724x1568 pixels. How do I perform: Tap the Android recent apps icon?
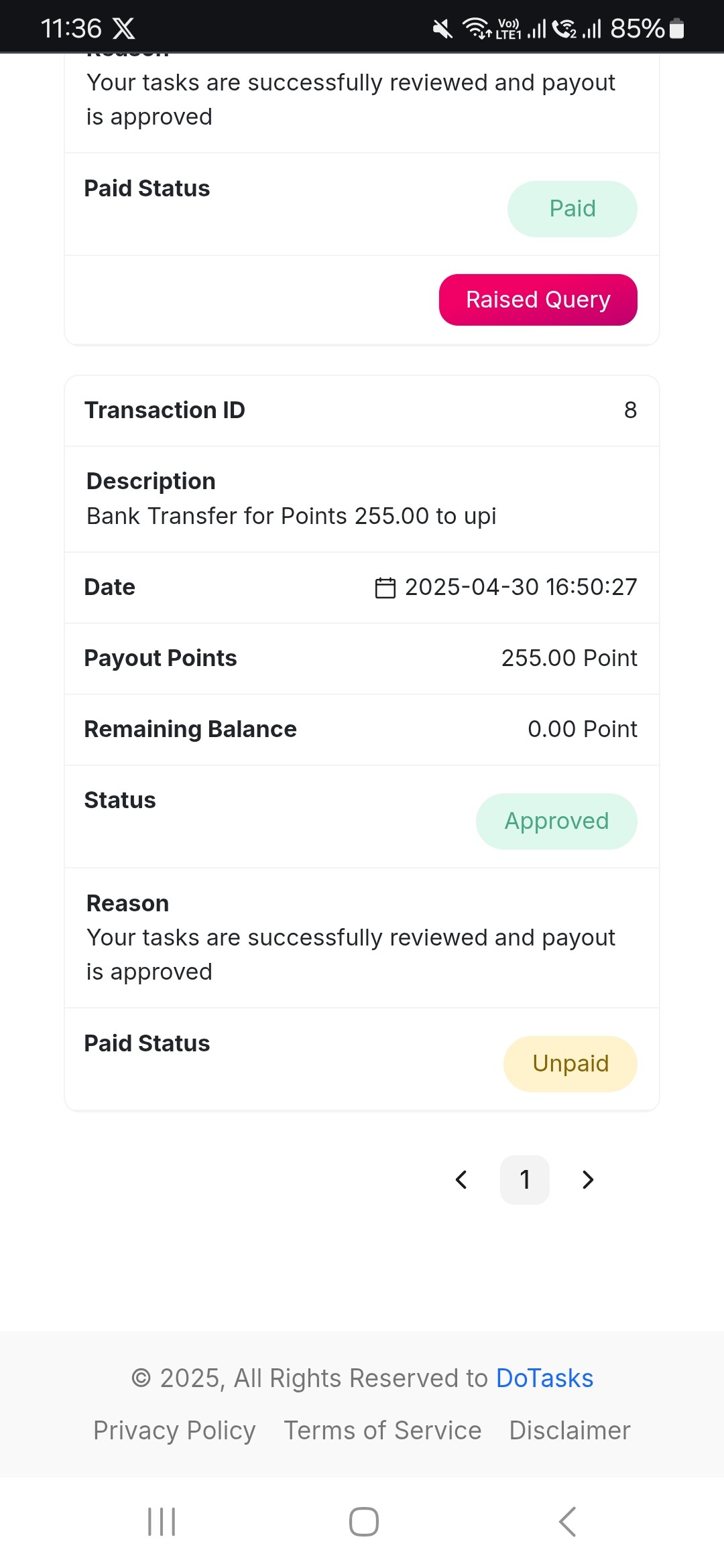(162, 1522)
